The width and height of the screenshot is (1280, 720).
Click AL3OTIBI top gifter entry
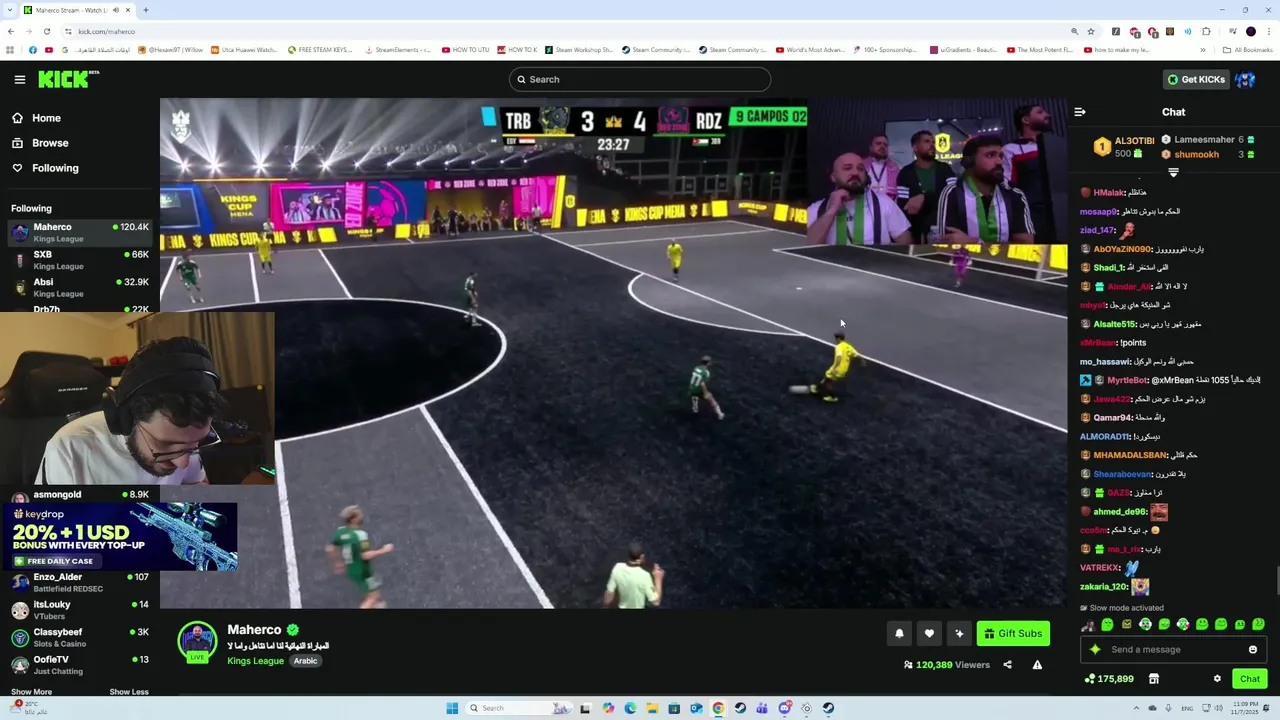(1124, 147)
